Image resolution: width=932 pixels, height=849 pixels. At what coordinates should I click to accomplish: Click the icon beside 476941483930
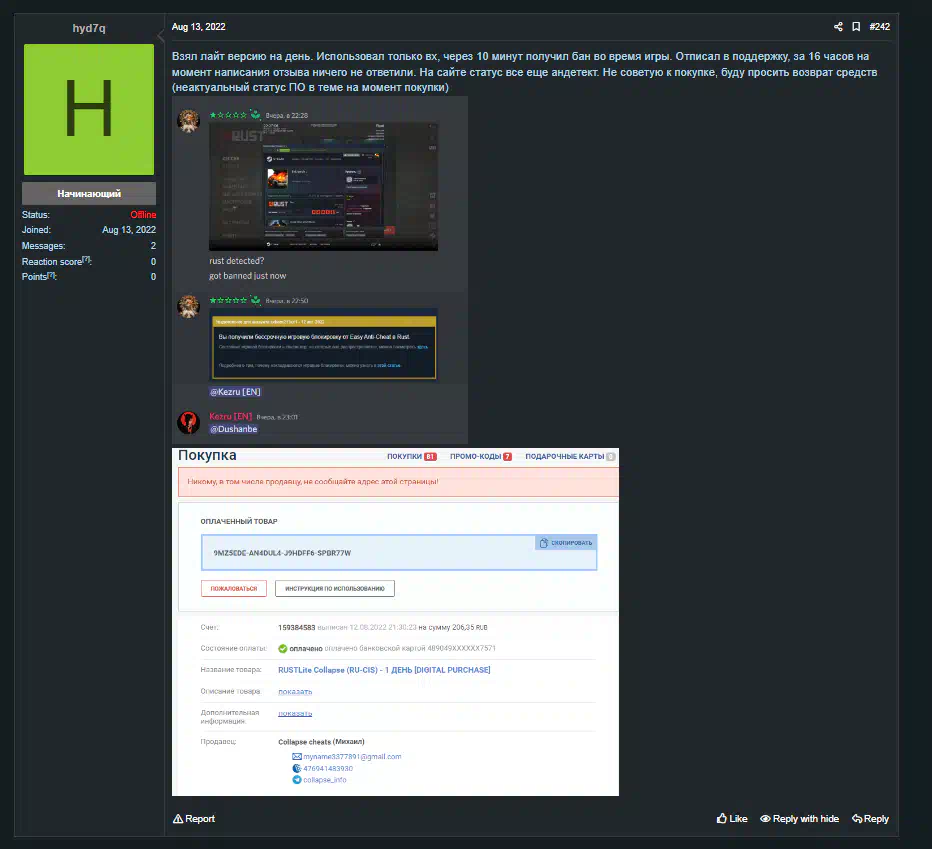[x=297, y=769]
